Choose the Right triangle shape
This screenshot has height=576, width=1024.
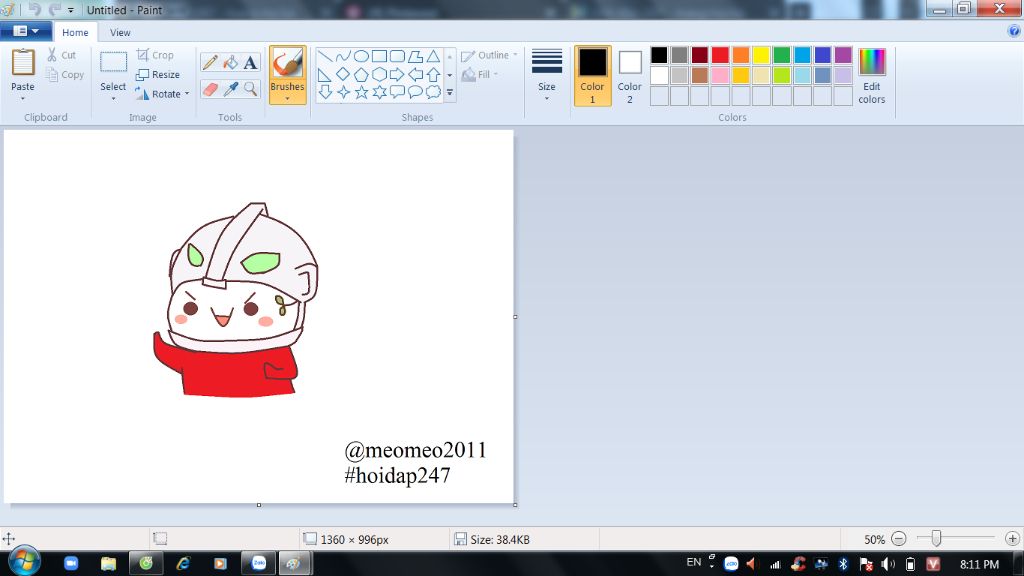(x=325, y=74)
